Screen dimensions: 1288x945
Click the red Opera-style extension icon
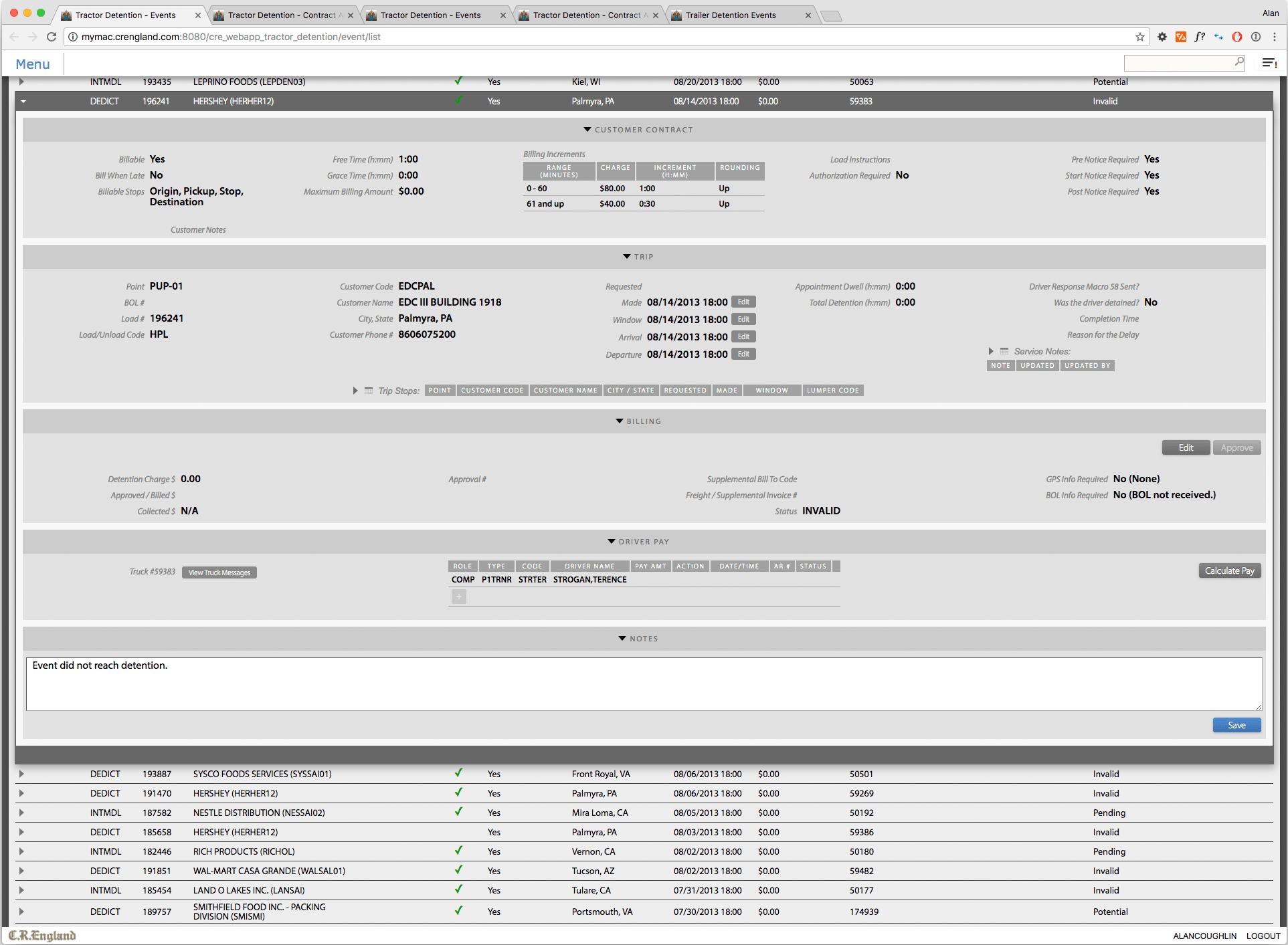coord(1237,37)
